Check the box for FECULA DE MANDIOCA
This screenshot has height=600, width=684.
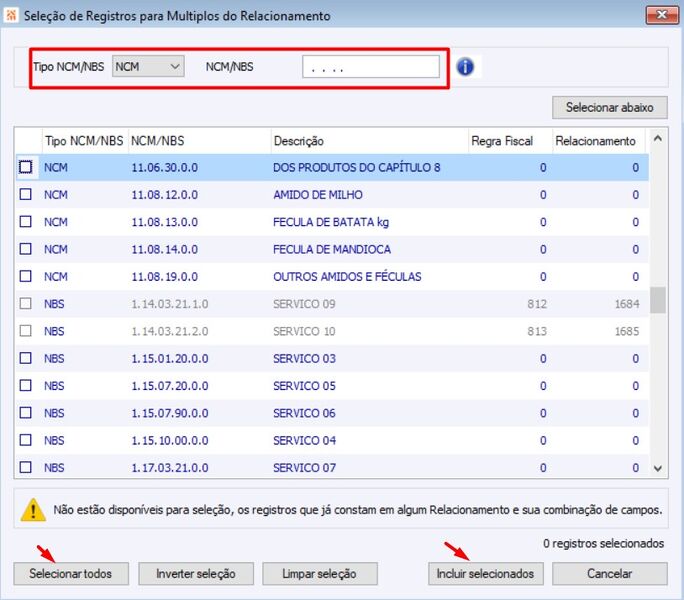pos(26,249)
